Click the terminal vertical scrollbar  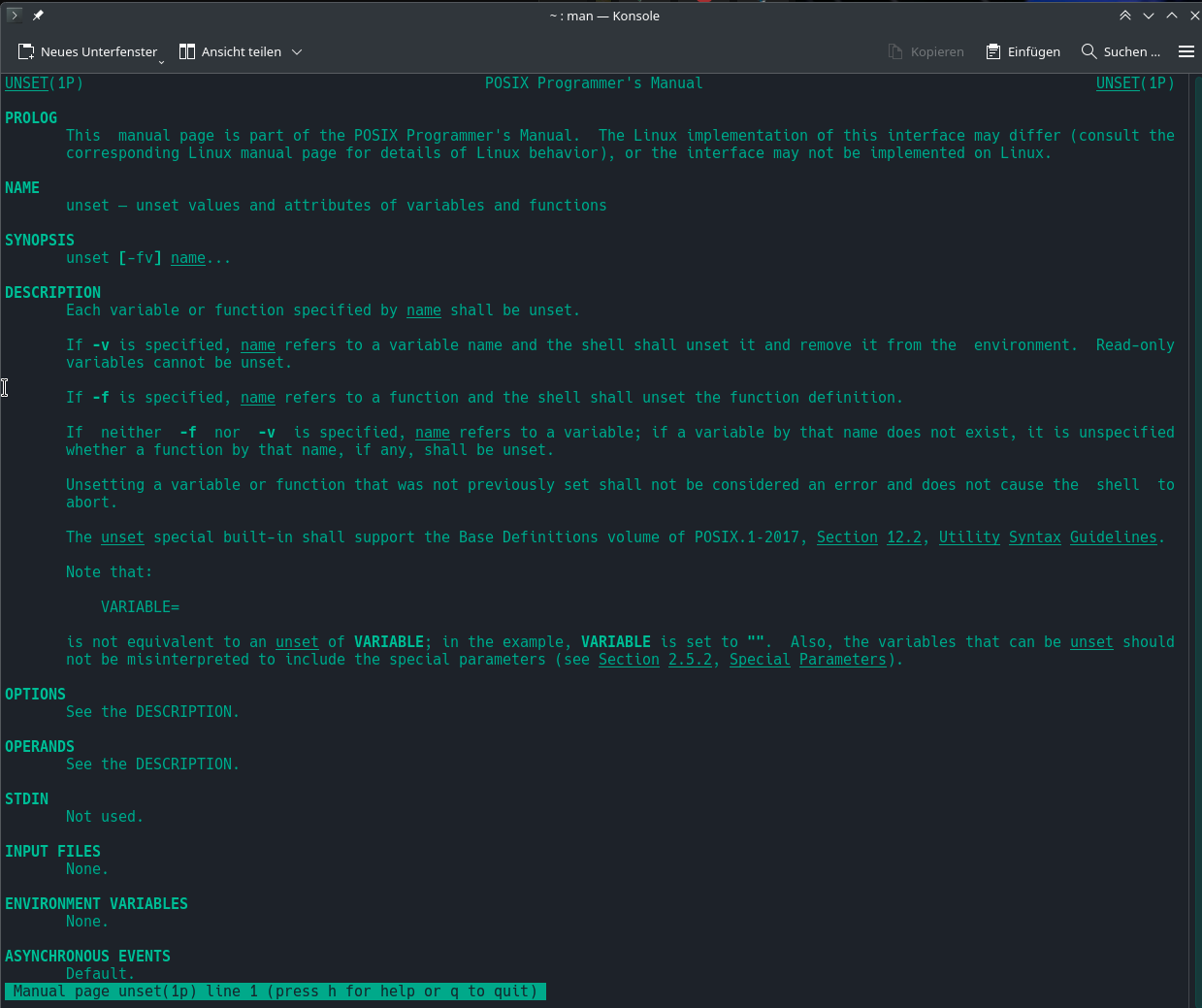pyautogui.click(x=1194, y=540)
